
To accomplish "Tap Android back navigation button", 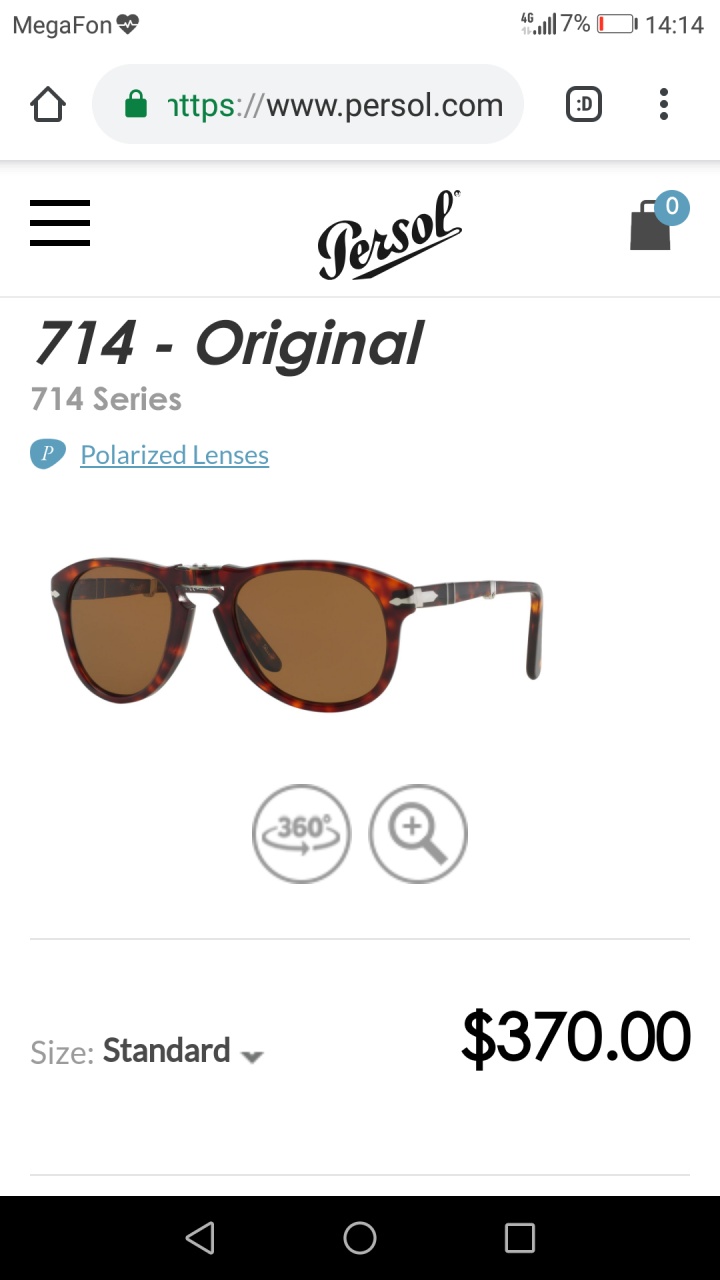I will tap(200, 1238).
